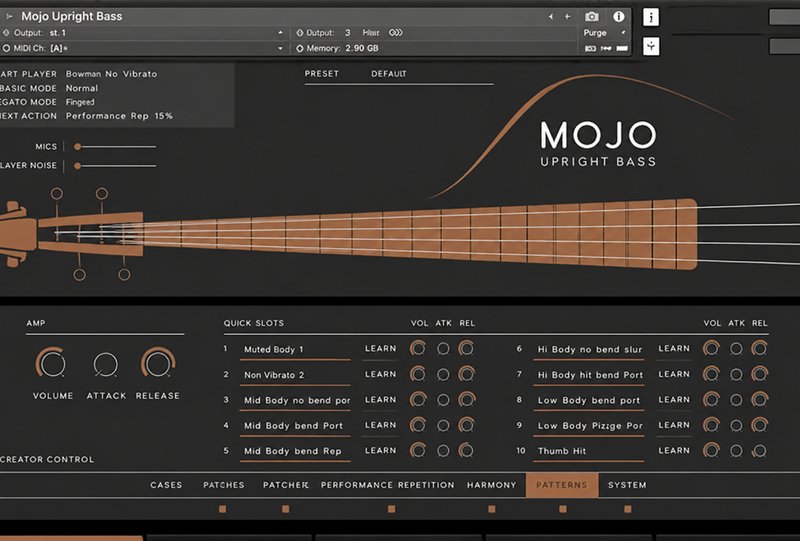This screenshot has height=541, width=800.
Task: Adjust the PLAYER NOISE slider
Action: [115, 166]
